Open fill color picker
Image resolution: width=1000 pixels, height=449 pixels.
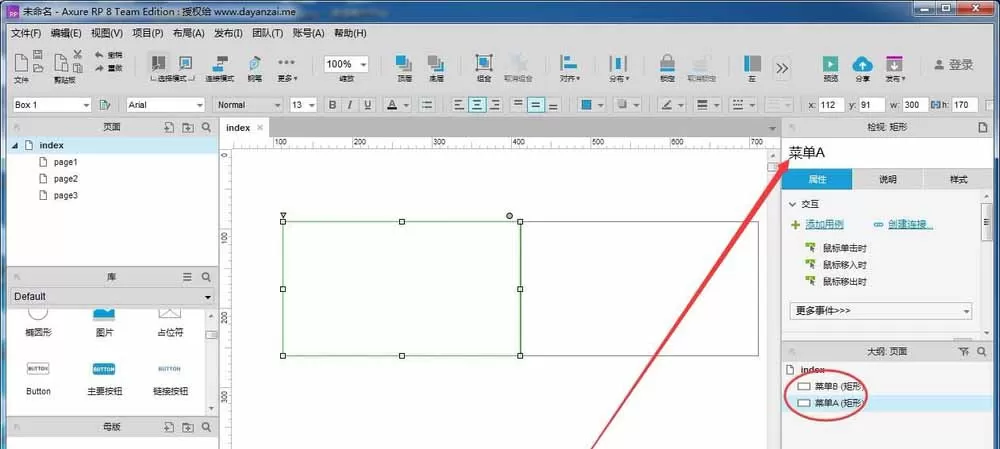pos(592,105)
